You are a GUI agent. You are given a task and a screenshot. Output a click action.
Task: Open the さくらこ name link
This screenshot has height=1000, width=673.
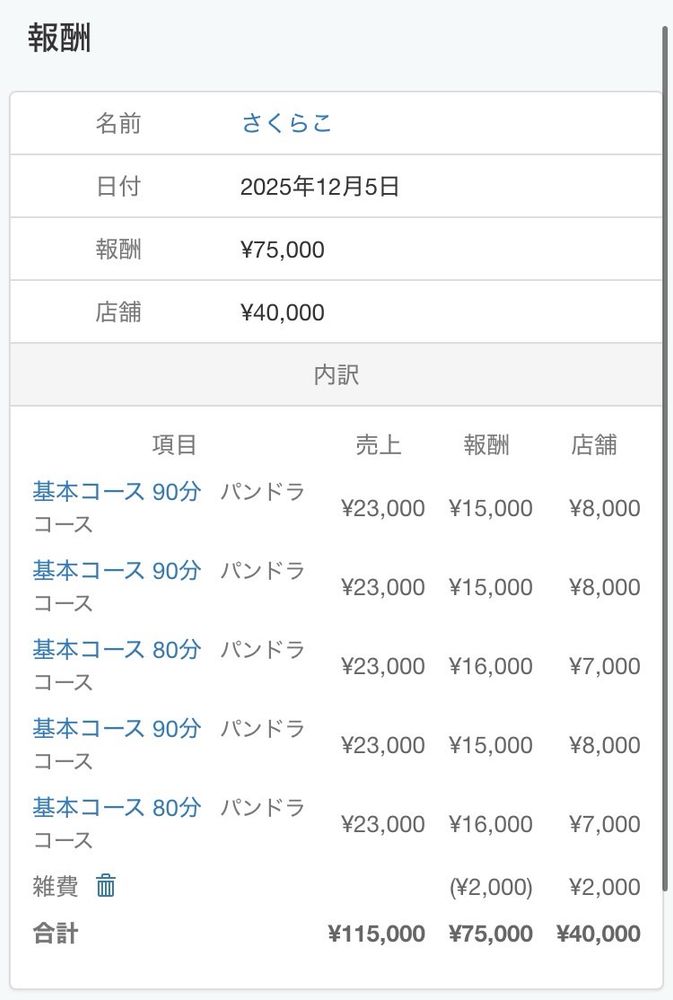pyautogui.click(x=286, y=123)
